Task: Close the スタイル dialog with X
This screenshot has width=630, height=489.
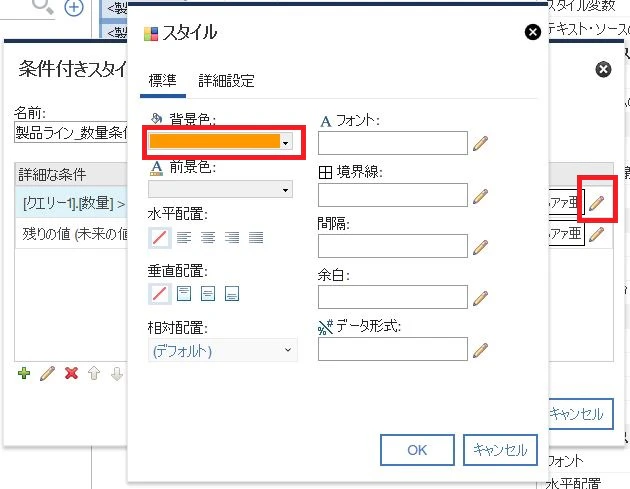Action: point(533,32)
